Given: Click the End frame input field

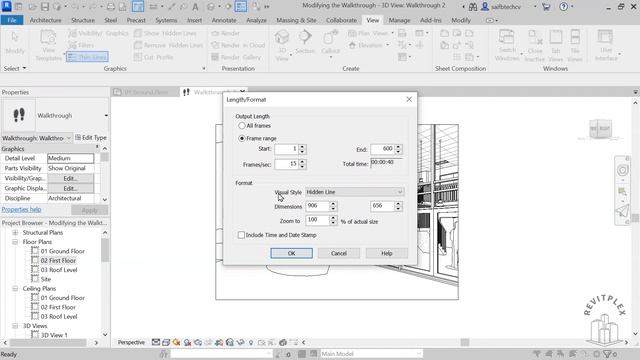Looking at the screenshot, I should pos(383,149).
